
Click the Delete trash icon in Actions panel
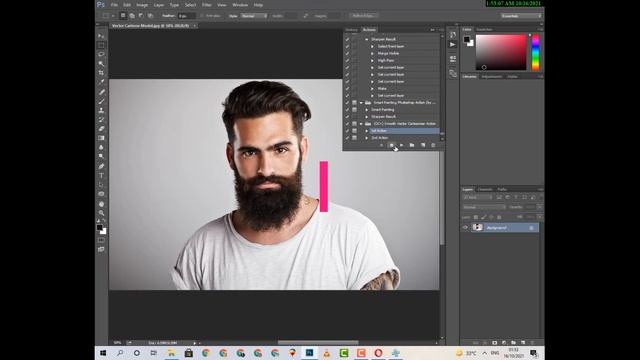click(433, 145)
